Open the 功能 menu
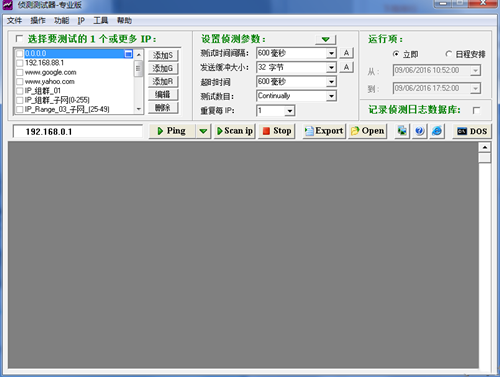The height and width of the screenshot is (377, 500). [x=61, y=21]
